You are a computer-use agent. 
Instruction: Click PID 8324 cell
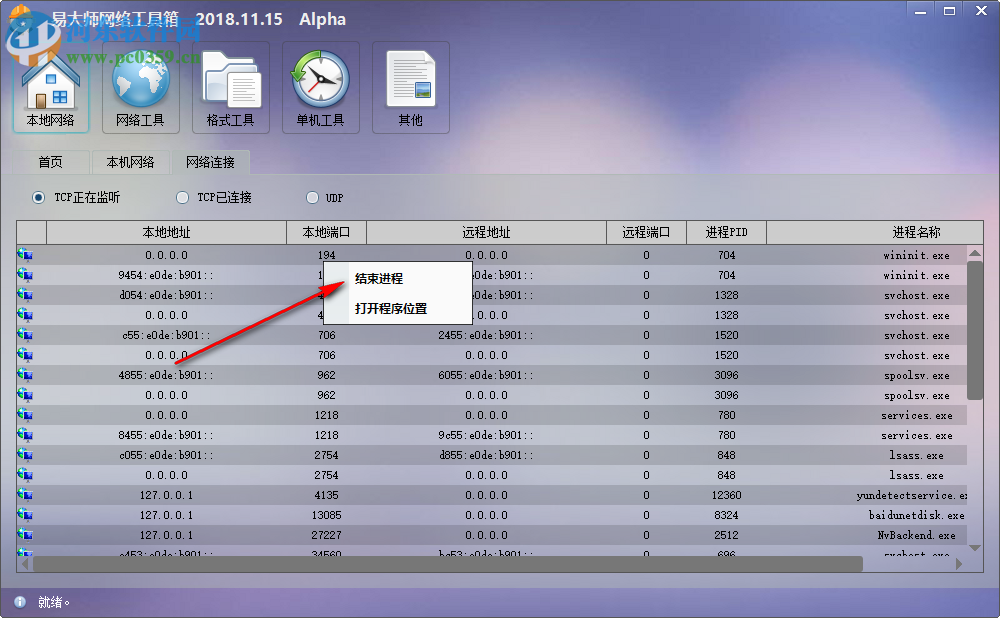726,515
